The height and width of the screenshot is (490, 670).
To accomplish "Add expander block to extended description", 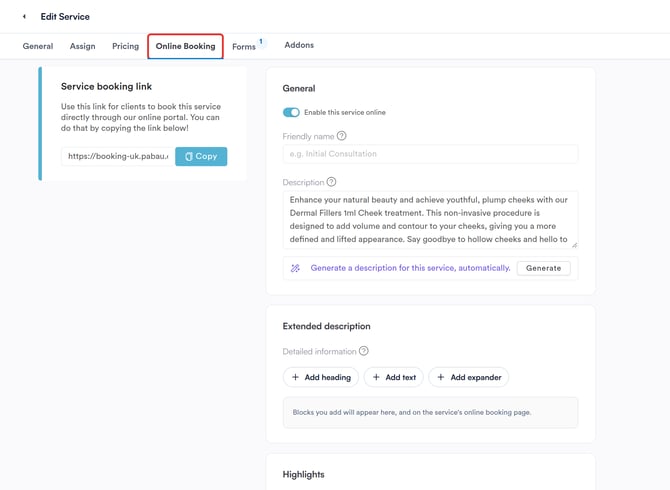I will pos(469,377).
